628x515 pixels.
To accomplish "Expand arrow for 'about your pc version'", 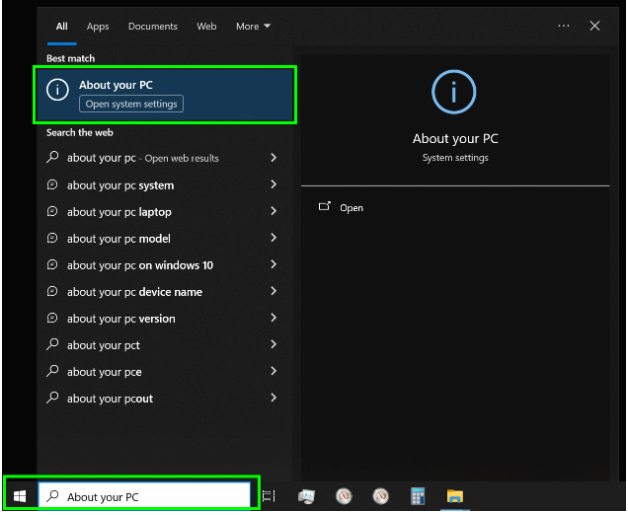I will 274,318.
